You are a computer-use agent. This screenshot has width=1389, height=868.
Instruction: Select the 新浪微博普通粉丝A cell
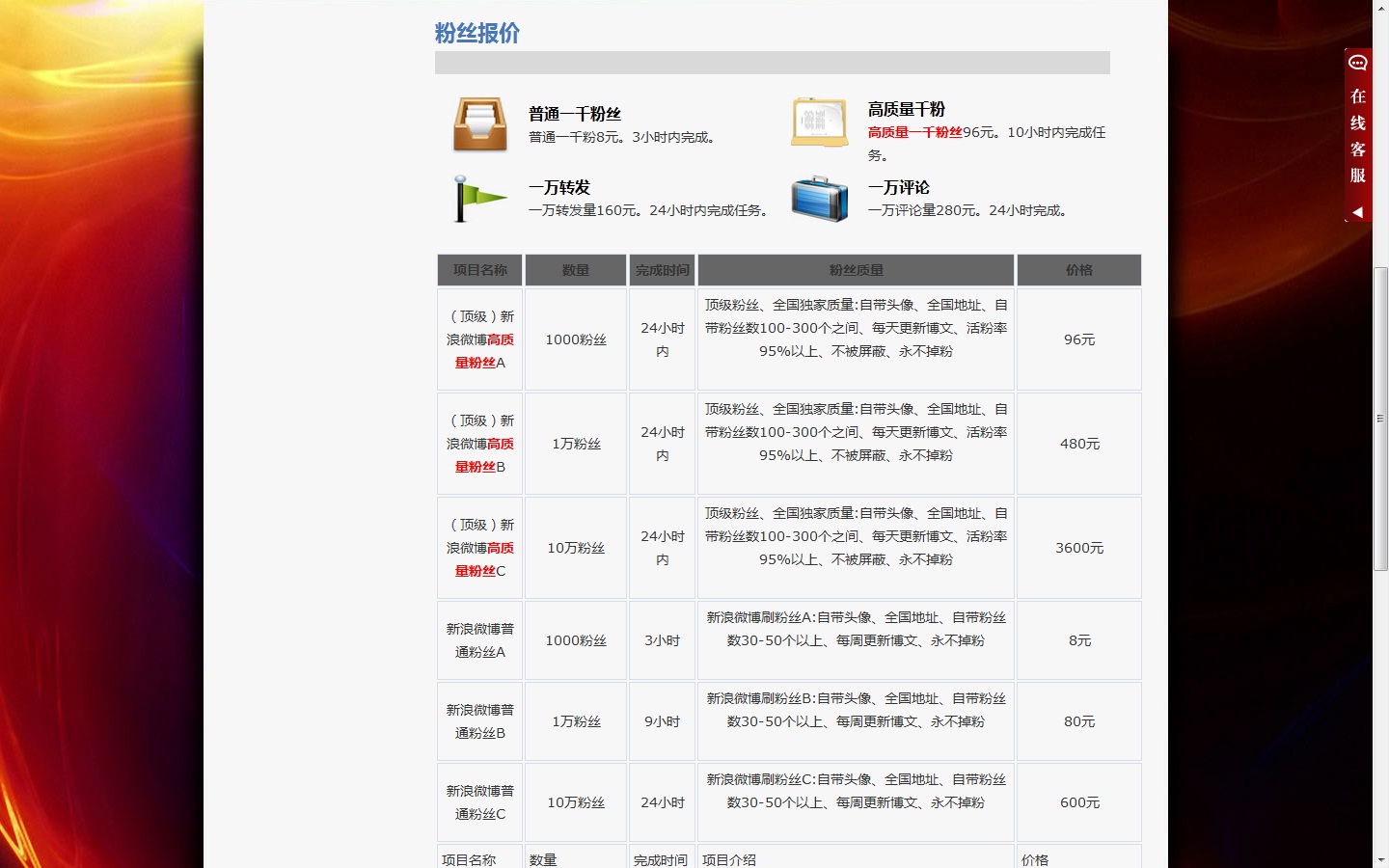tap(479, 640)
